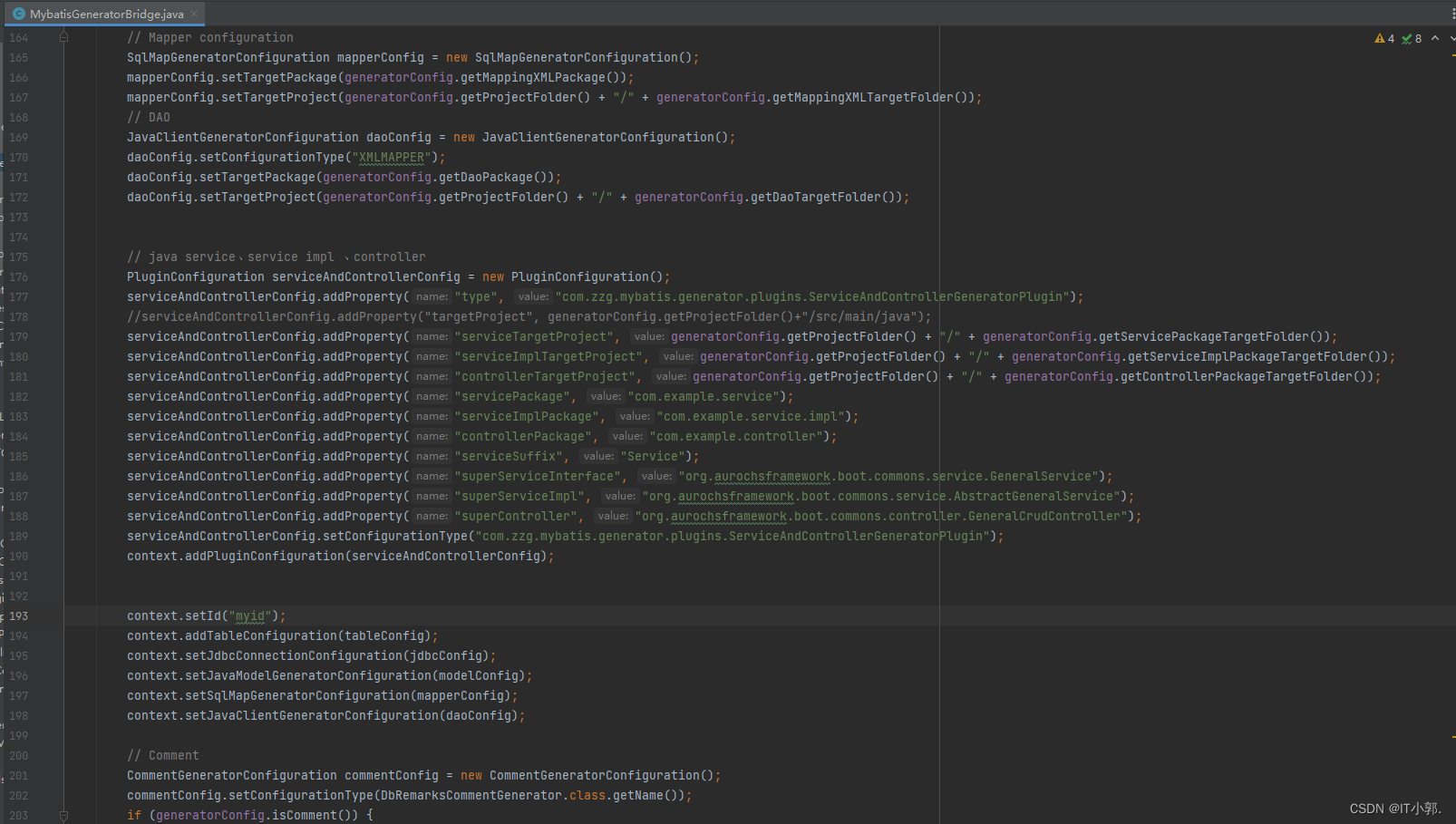Click the JavaClientGeneratorConfiguration daoConfig declaration
1456x824 pixels.
[x=278, y=137]
